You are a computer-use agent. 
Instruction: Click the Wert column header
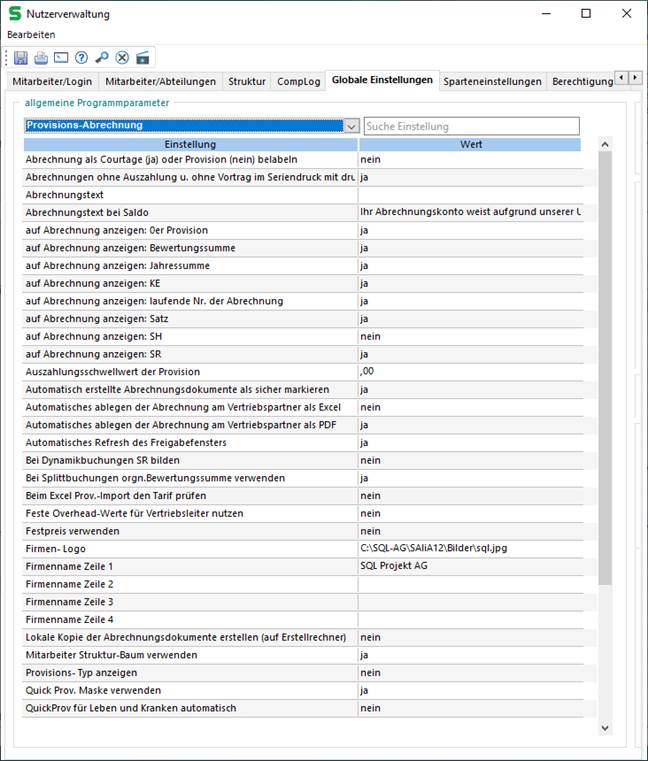[471, 144]
